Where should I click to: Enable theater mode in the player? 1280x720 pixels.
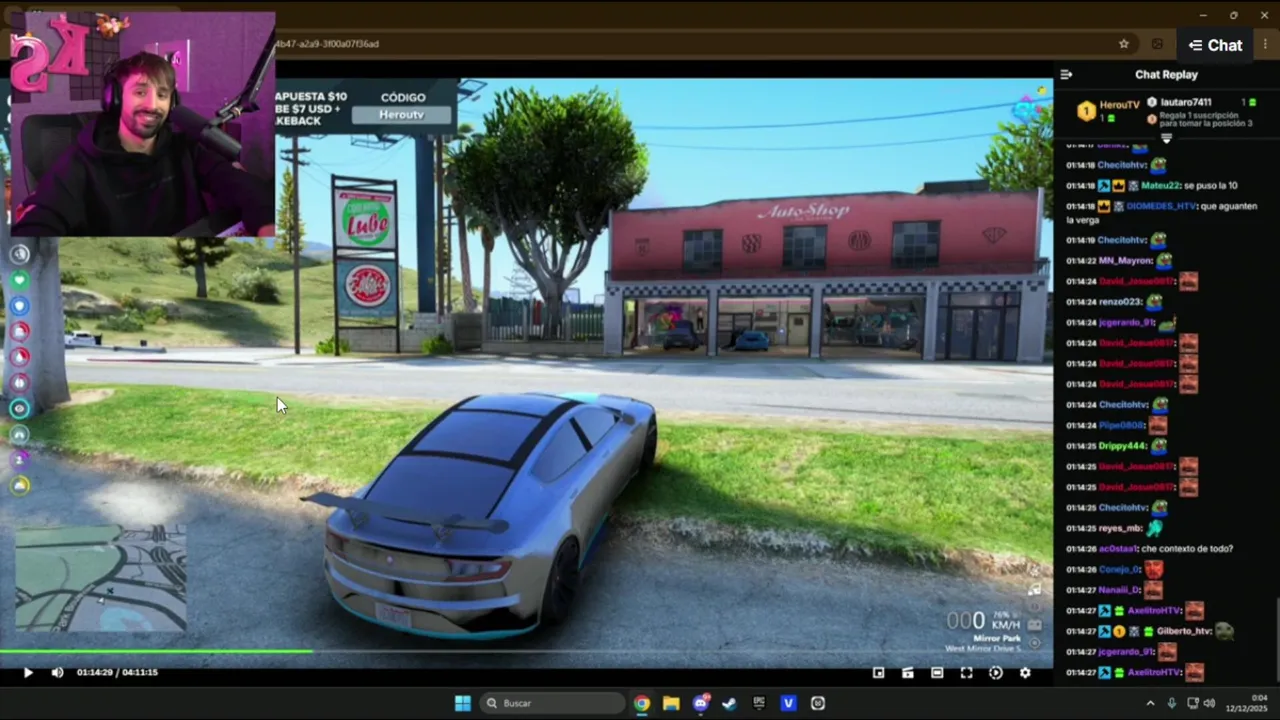937,673
